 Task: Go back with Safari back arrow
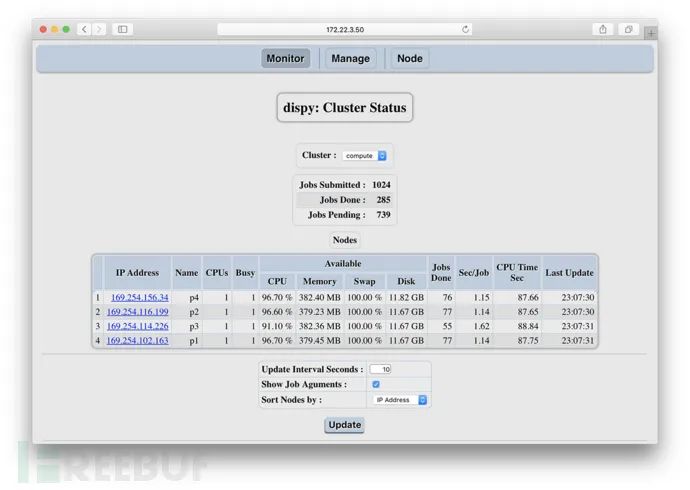tap(84, 29)
